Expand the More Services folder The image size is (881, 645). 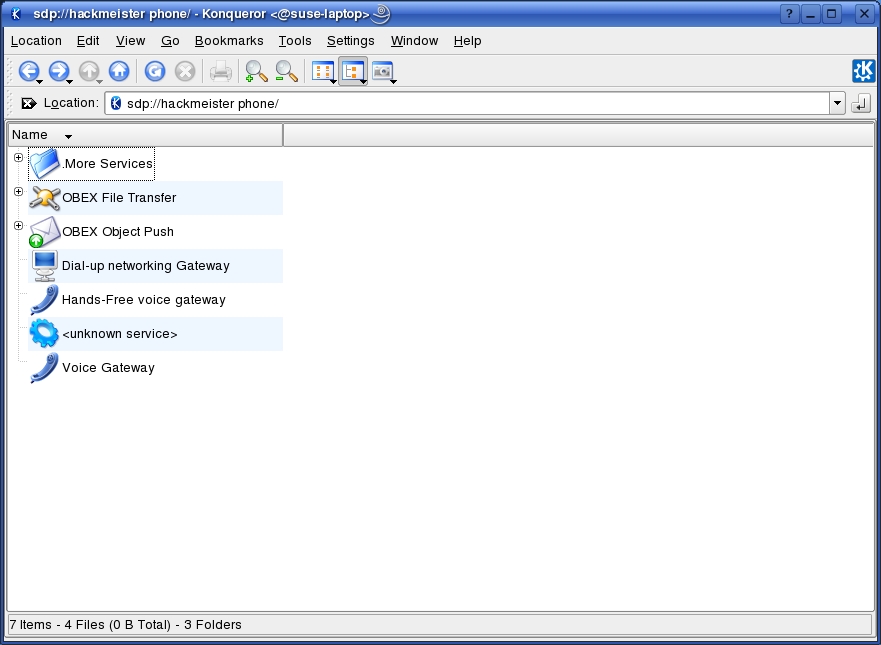click(x=18, y=158)
